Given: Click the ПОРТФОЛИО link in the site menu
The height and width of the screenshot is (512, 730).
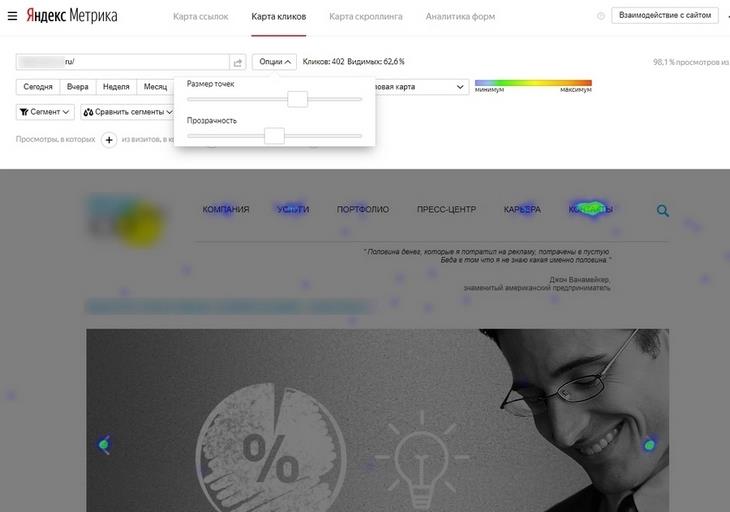Looking at the screenshot, I should (363, 210).
